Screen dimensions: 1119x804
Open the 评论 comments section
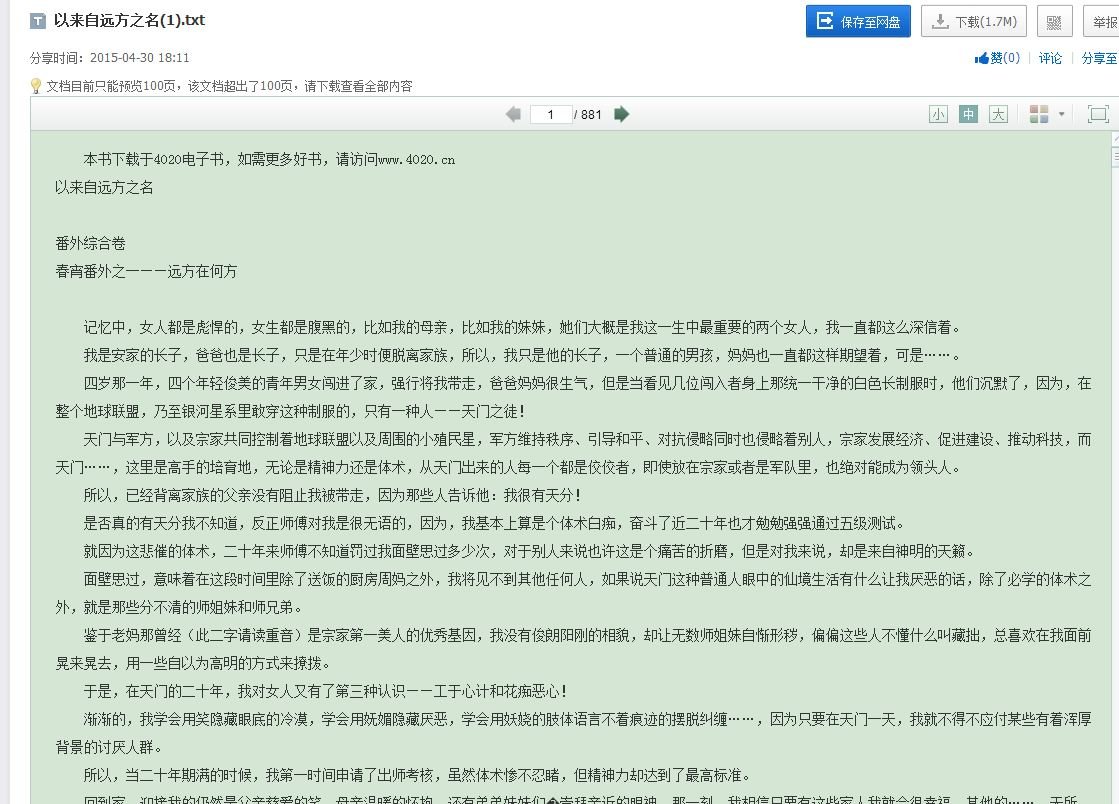tap(1049, 58)
